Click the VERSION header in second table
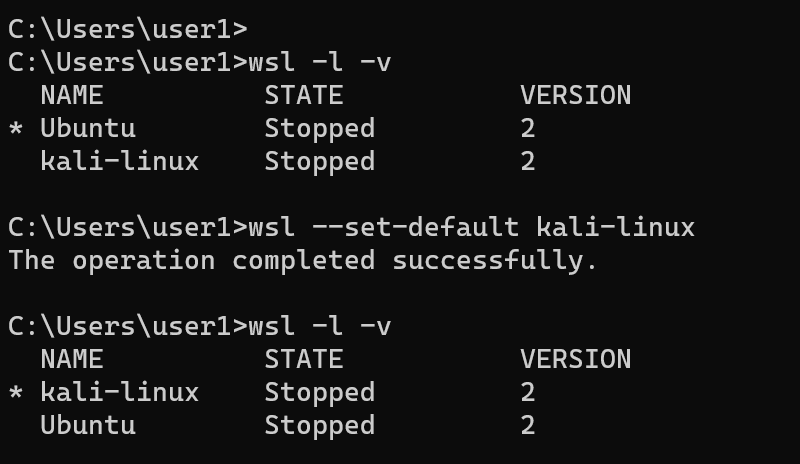The image size is (800, 464). coord(576,359)
